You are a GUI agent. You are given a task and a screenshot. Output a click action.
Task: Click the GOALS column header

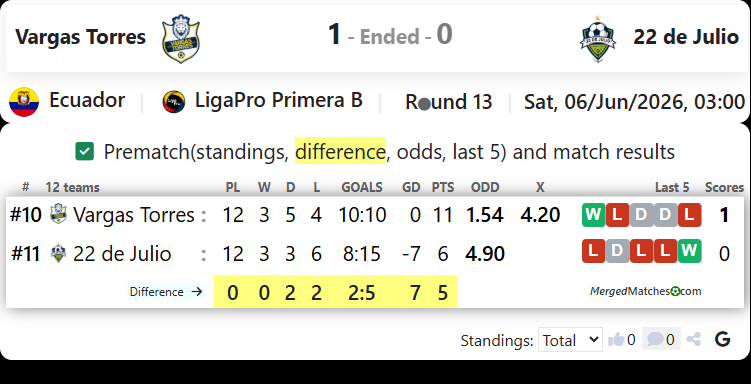point(362,187)
